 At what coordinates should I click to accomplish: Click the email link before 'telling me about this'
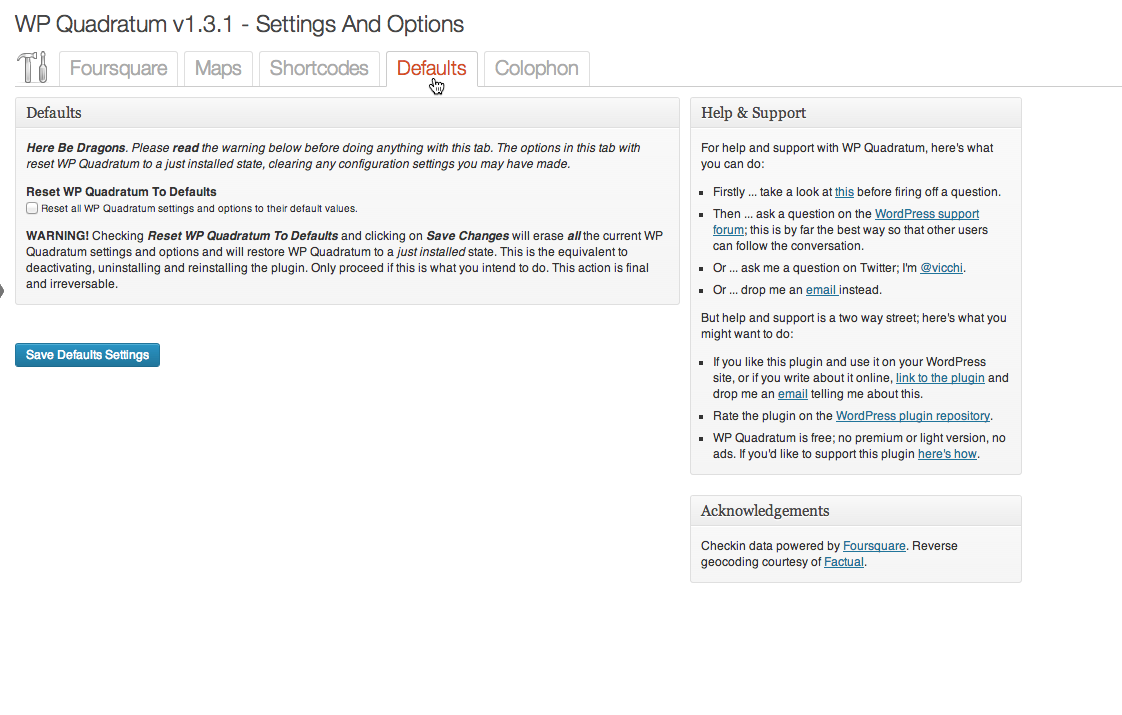pyautogui.click(x=793, y=394)
